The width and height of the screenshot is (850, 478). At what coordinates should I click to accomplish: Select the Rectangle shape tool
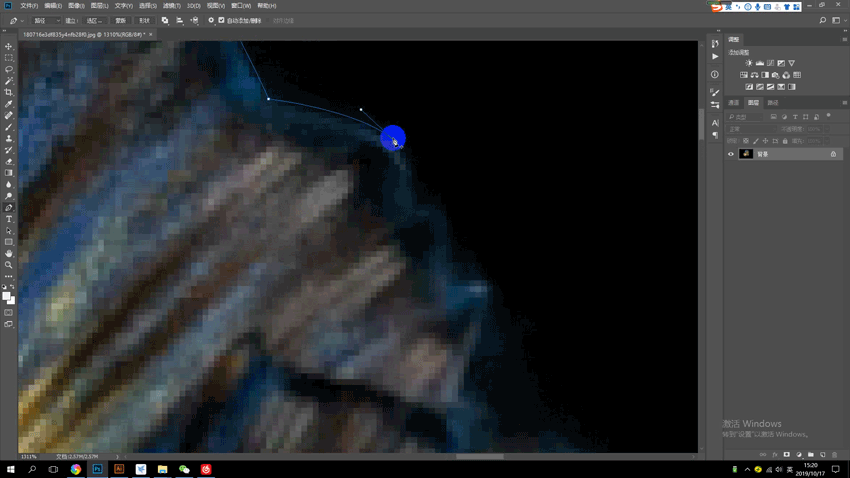pos(9,242)
